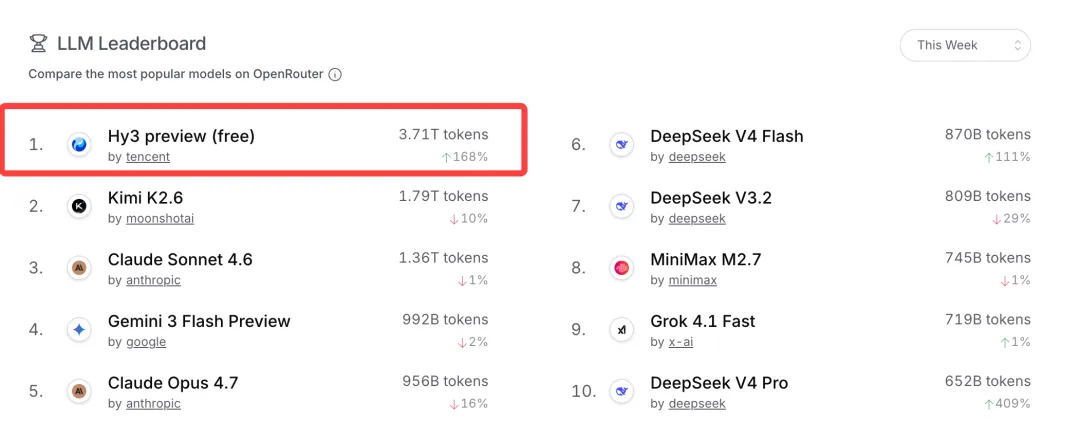Click the 111% increase indicator
1080x439 pixels.
coord(1007,157)
